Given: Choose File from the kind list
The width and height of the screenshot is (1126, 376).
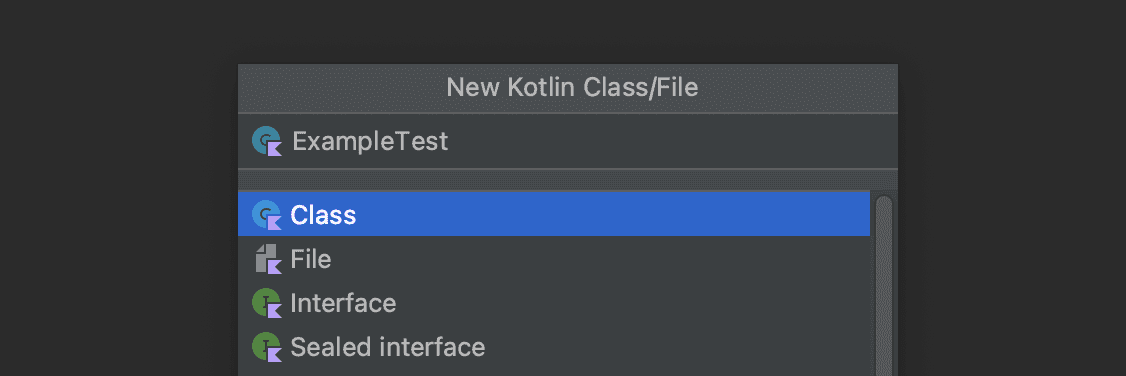Looking at the screenshot, I should pyautogui.click(x=311, y=259).
